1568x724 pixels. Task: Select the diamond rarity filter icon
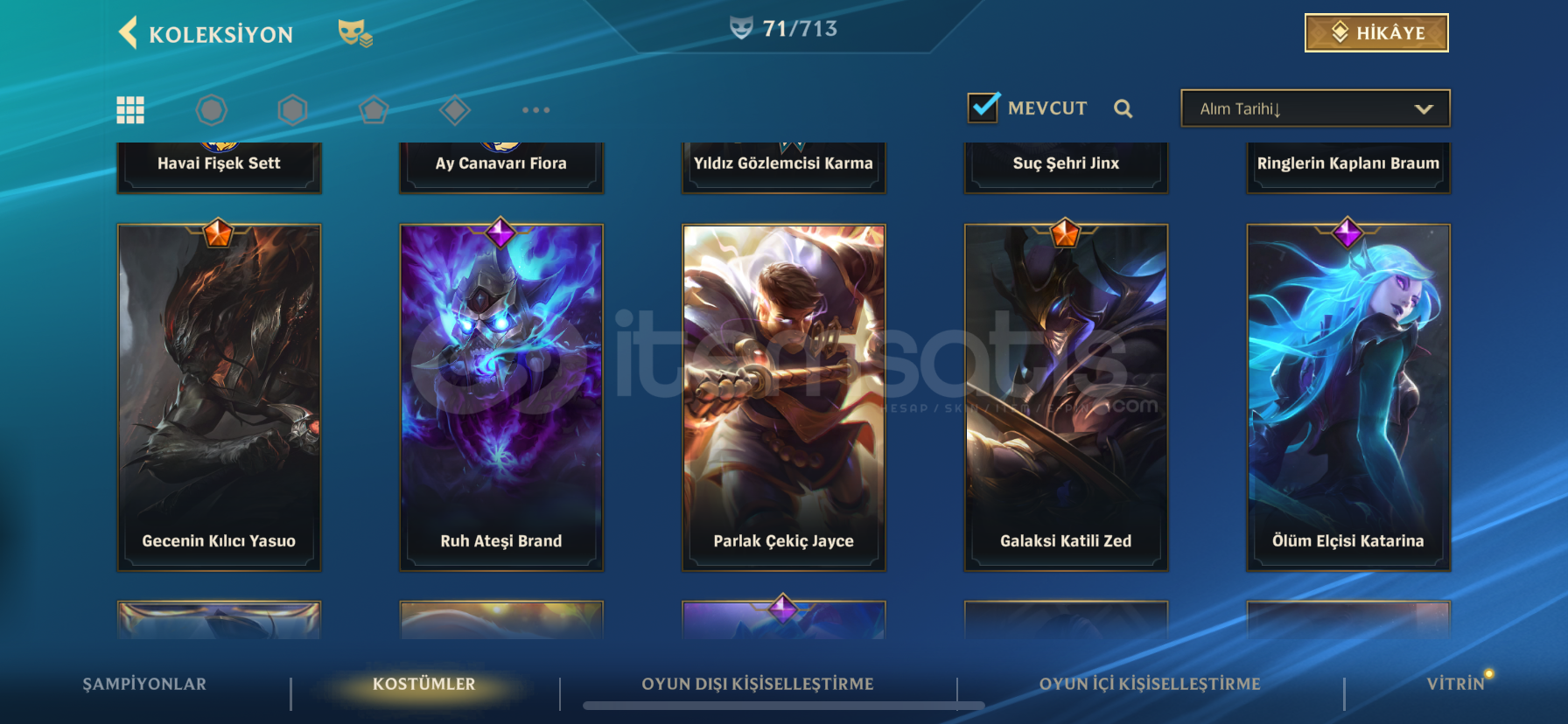tap(455, 110)
